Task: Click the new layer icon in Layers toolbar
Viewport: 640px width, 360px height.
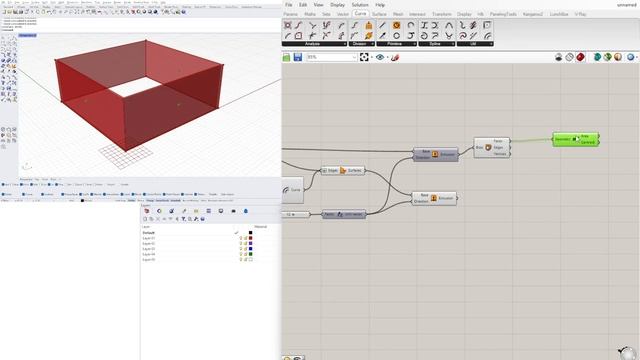Action: click(145, 219)
